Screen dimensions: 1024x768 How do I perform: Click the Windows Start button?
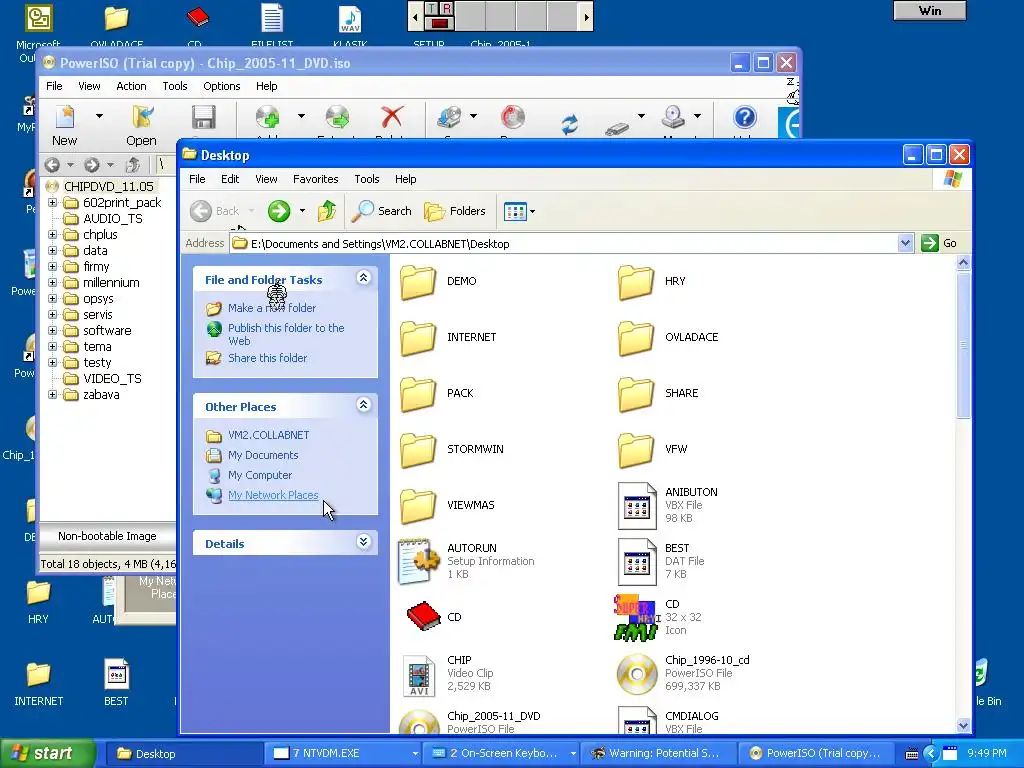click(47, 753)
